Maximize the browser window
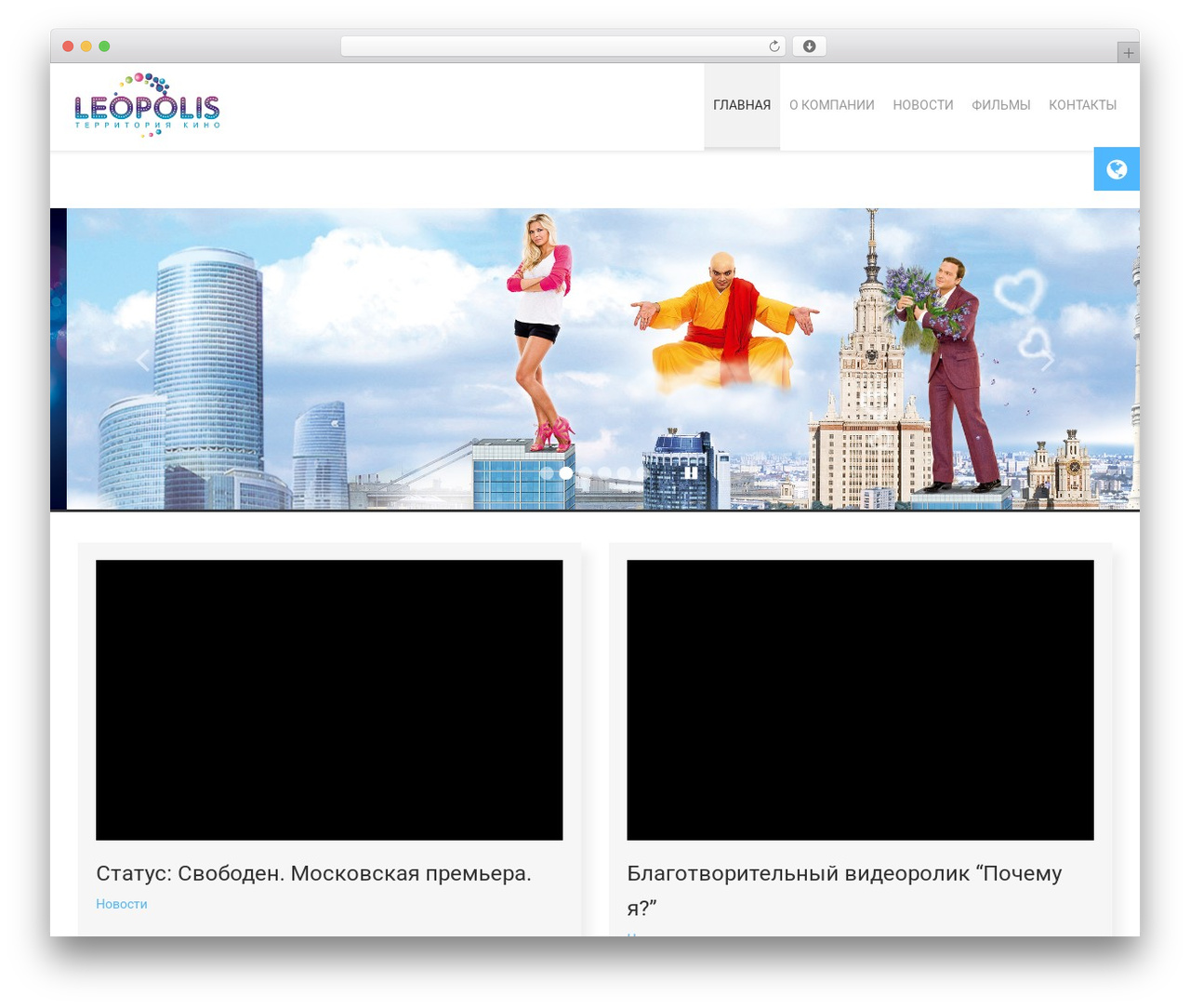This screenshot has width=1190, height=1008. [x=104, y=46]
